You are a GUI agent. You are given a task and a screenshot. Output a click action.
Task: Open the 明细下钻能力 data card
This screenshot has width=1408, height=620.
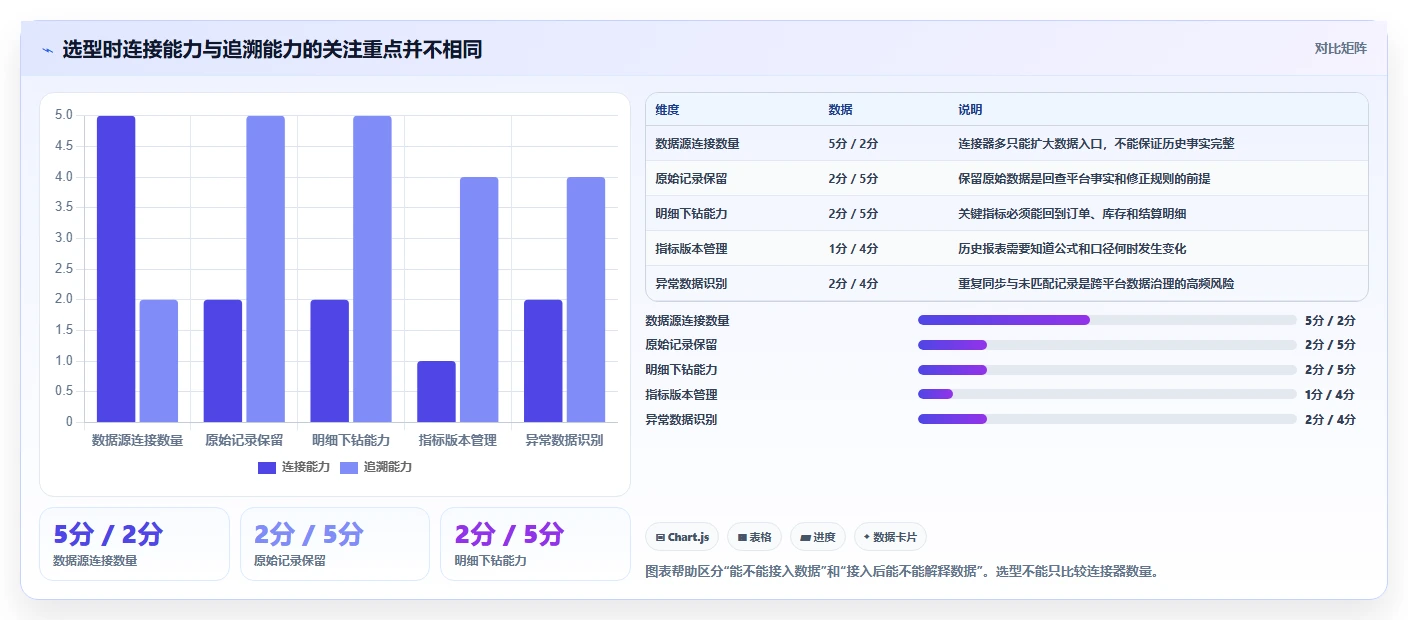(x=535, y=544)
